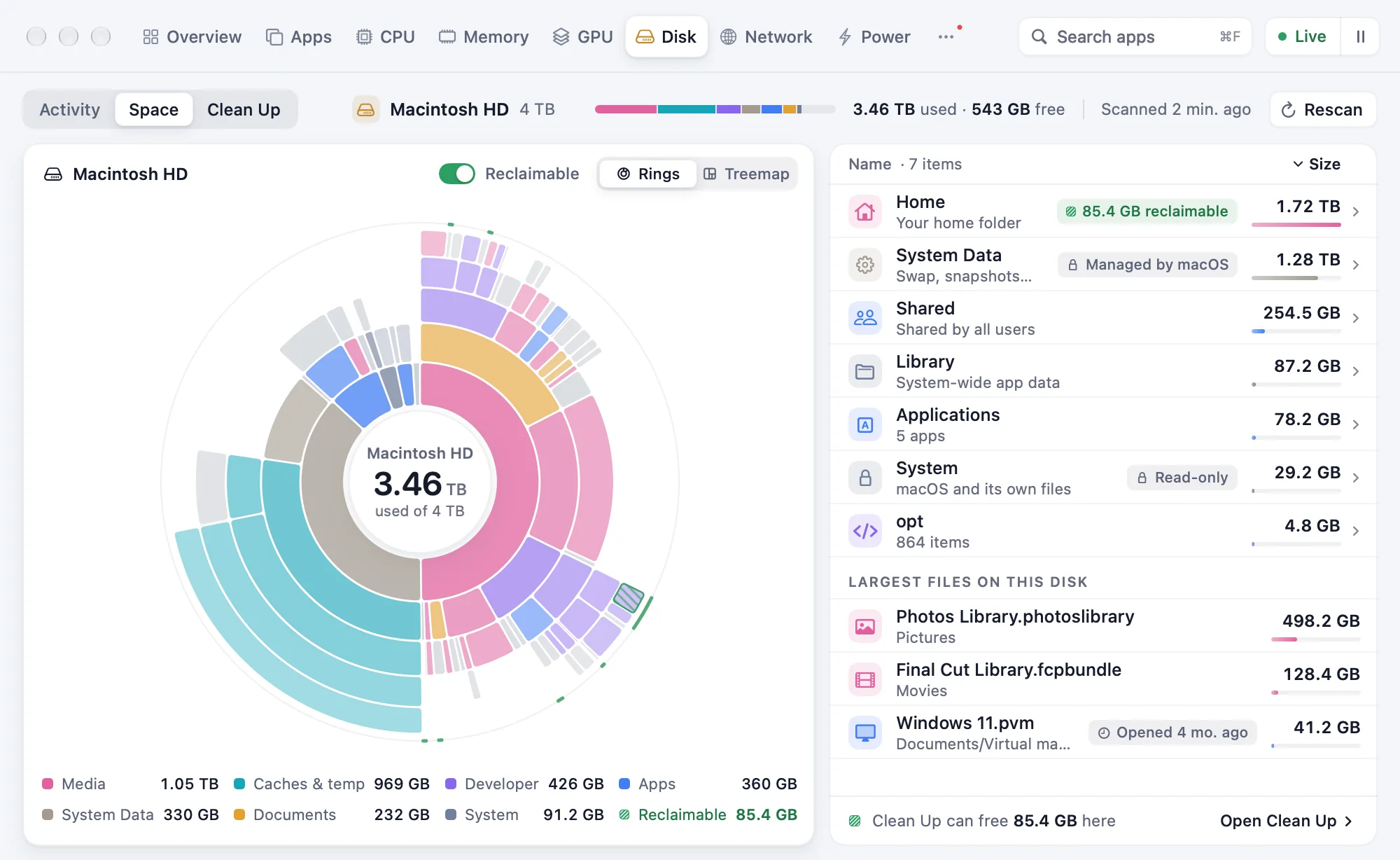Image resolution: width=1400 pixels, height=860 pixels.
Task: Click the Developer legend swatch
Action: coord(451,784)
